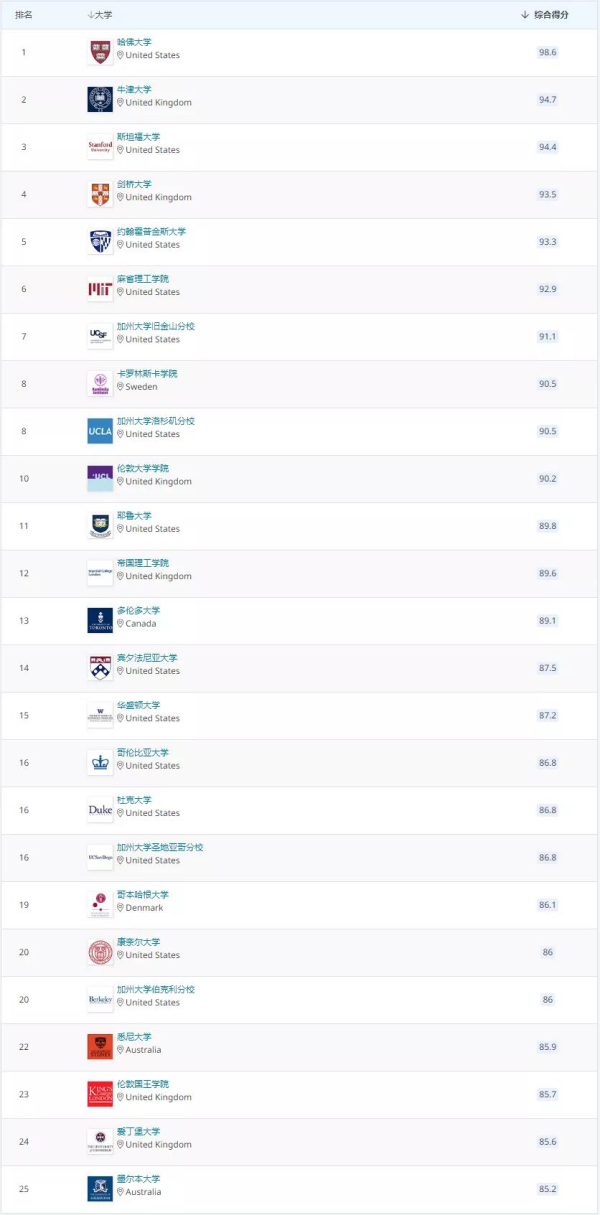The width and height of the screenshot is (600, 1215).
Task: Click the MIT logo icon
Action: pos(100,289)
